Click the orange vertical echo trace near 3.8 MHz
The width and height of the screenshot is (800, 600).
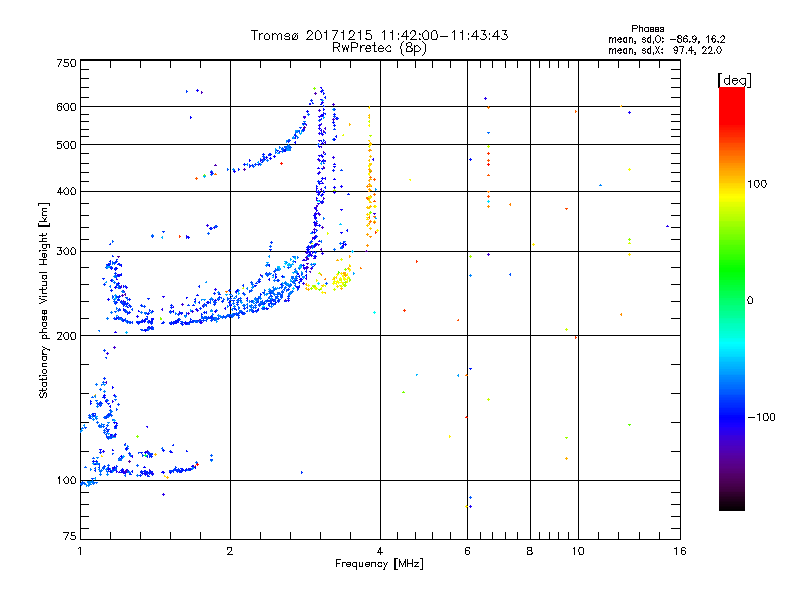371,179
